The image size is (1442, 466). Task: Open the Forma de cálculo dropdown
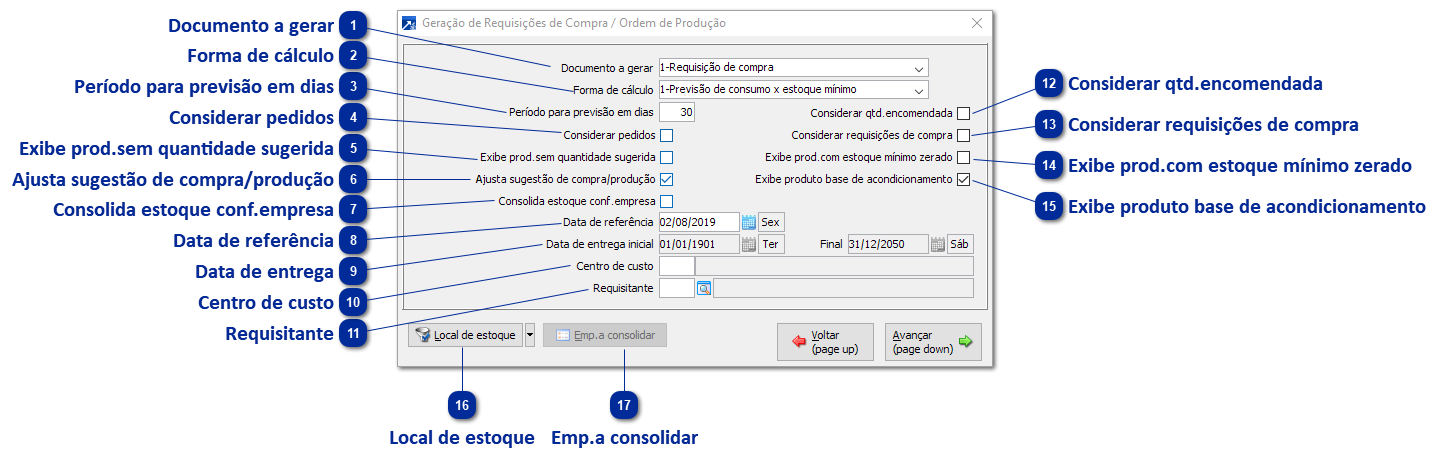point(918,90)
